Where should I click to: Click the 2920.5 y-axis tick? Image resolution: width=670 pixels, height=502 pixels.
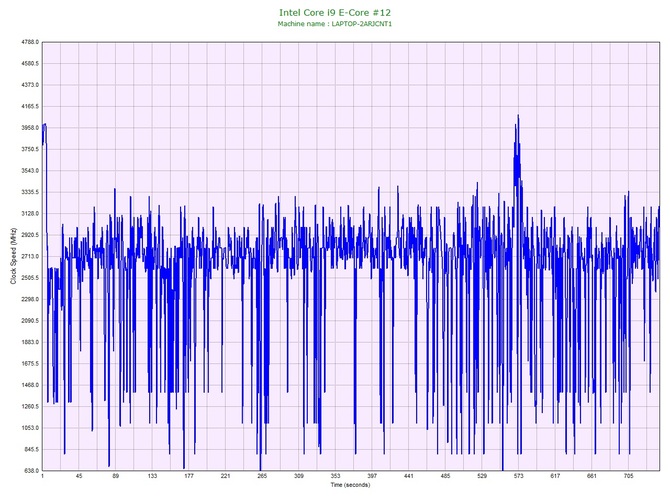pyautogui.click(x=30, y=235)
